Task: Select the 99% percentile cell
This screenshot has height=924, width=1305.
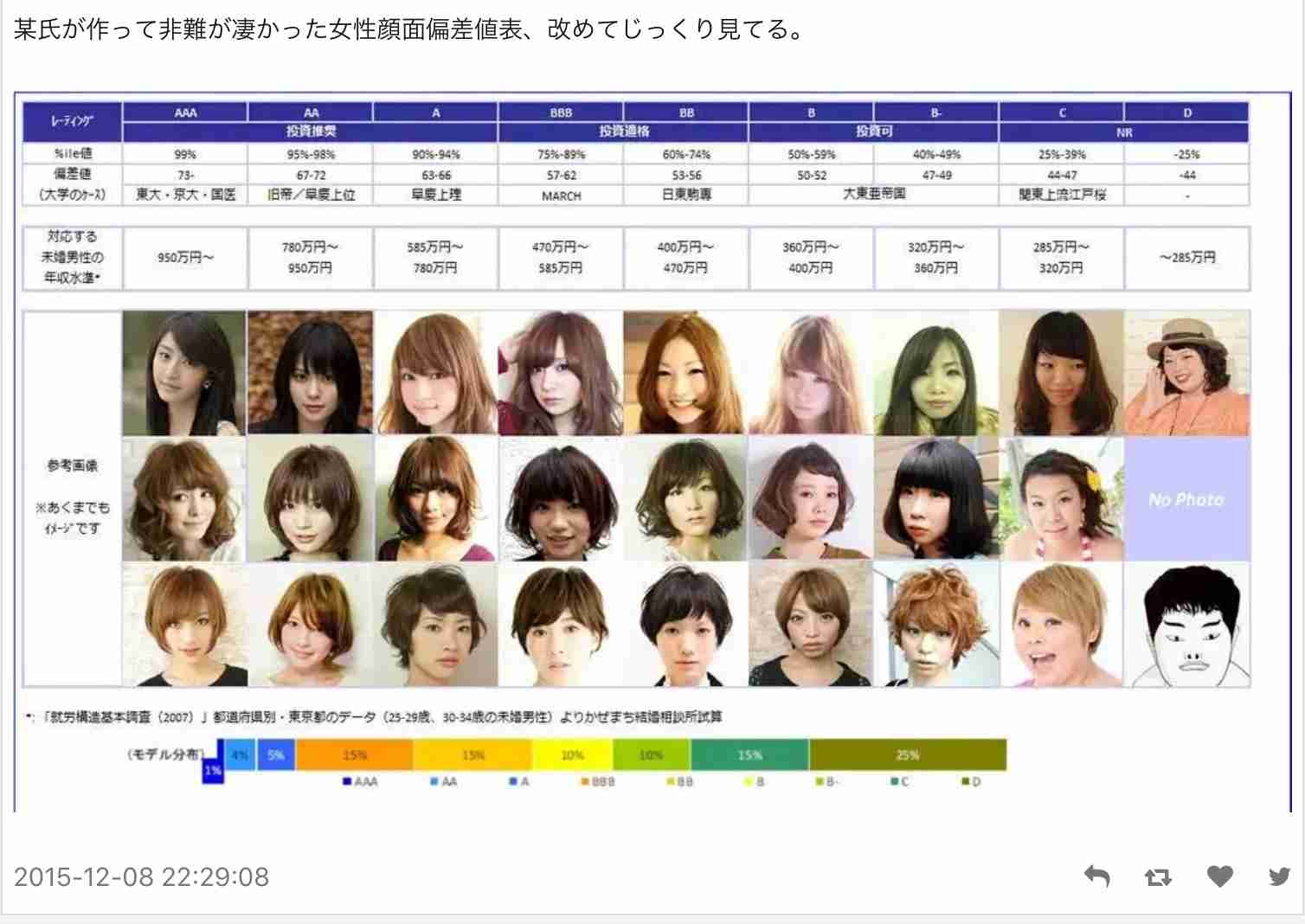Action: point(185,154)
